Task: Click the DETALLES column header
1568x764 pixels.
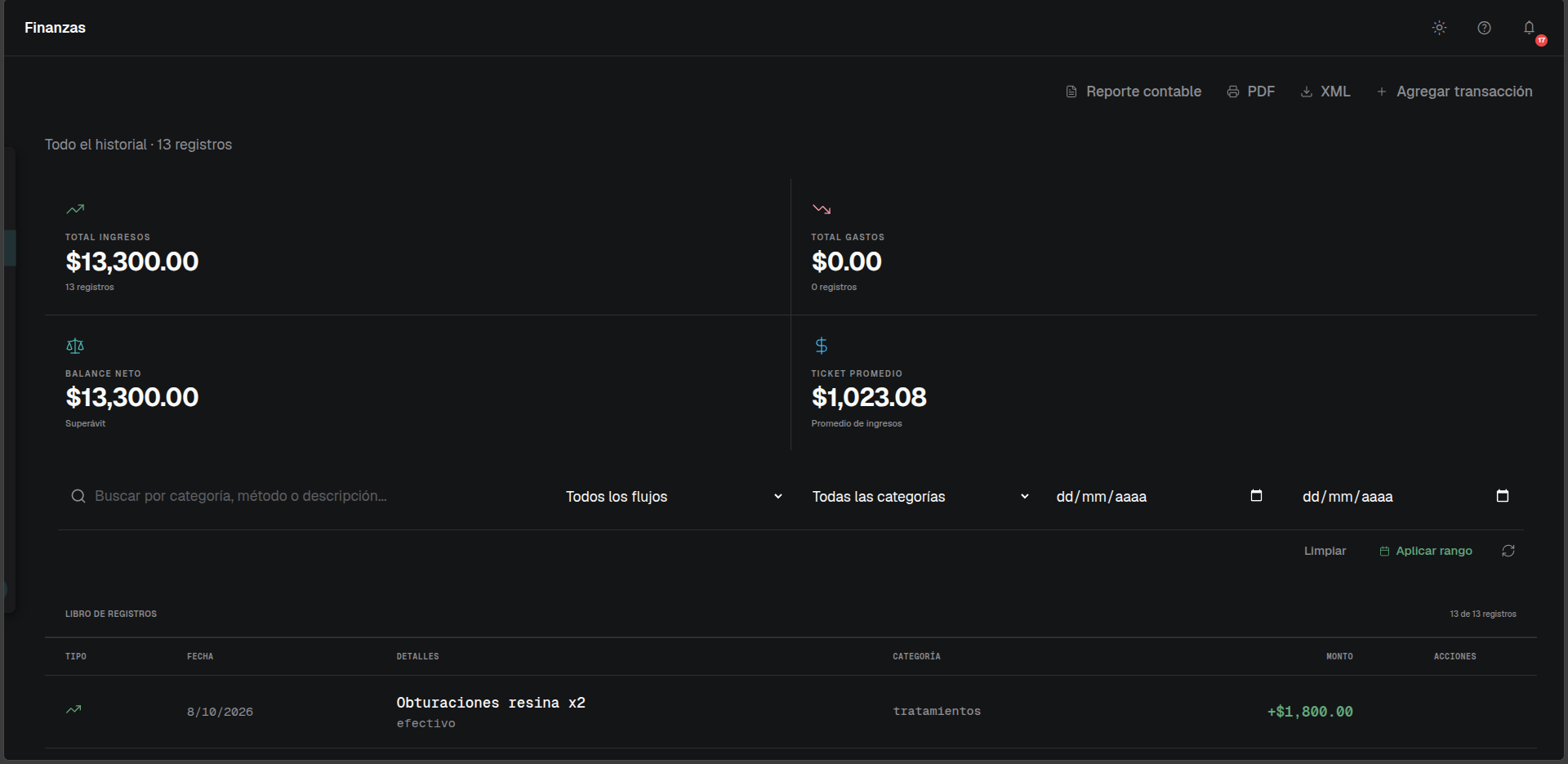Action: click(x=417, y=656)
